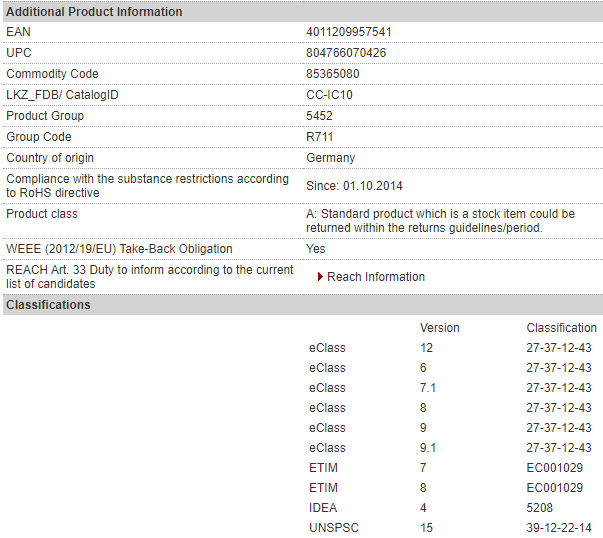
Task: Select the Product Group value 5452
Action: [319, 116]
